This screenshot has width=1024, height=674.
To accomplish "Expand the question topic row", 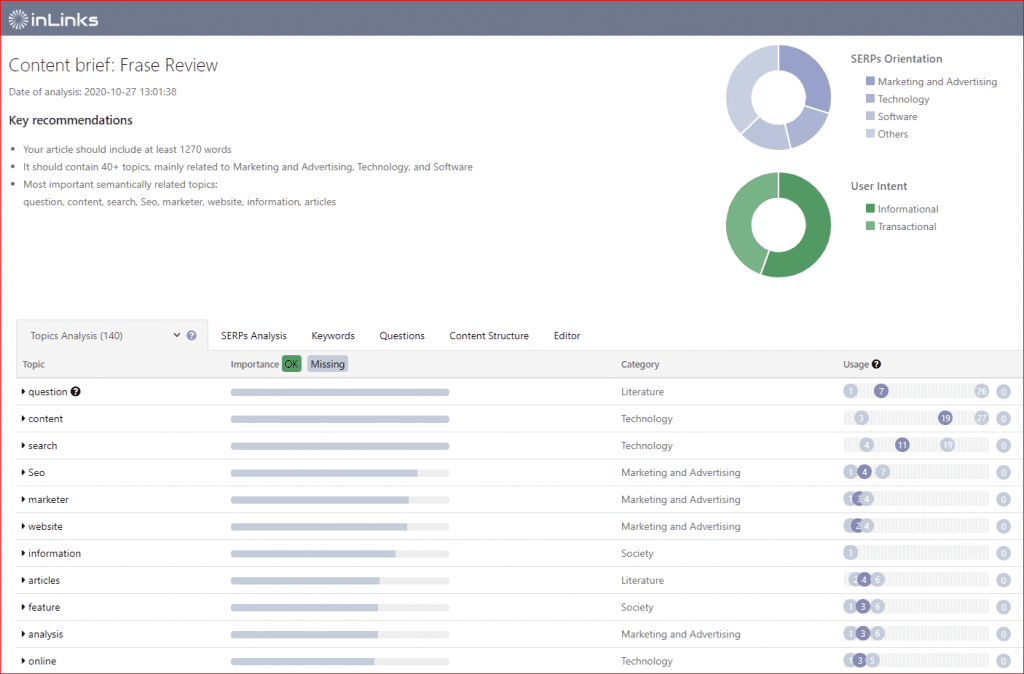I will point(24,392).
